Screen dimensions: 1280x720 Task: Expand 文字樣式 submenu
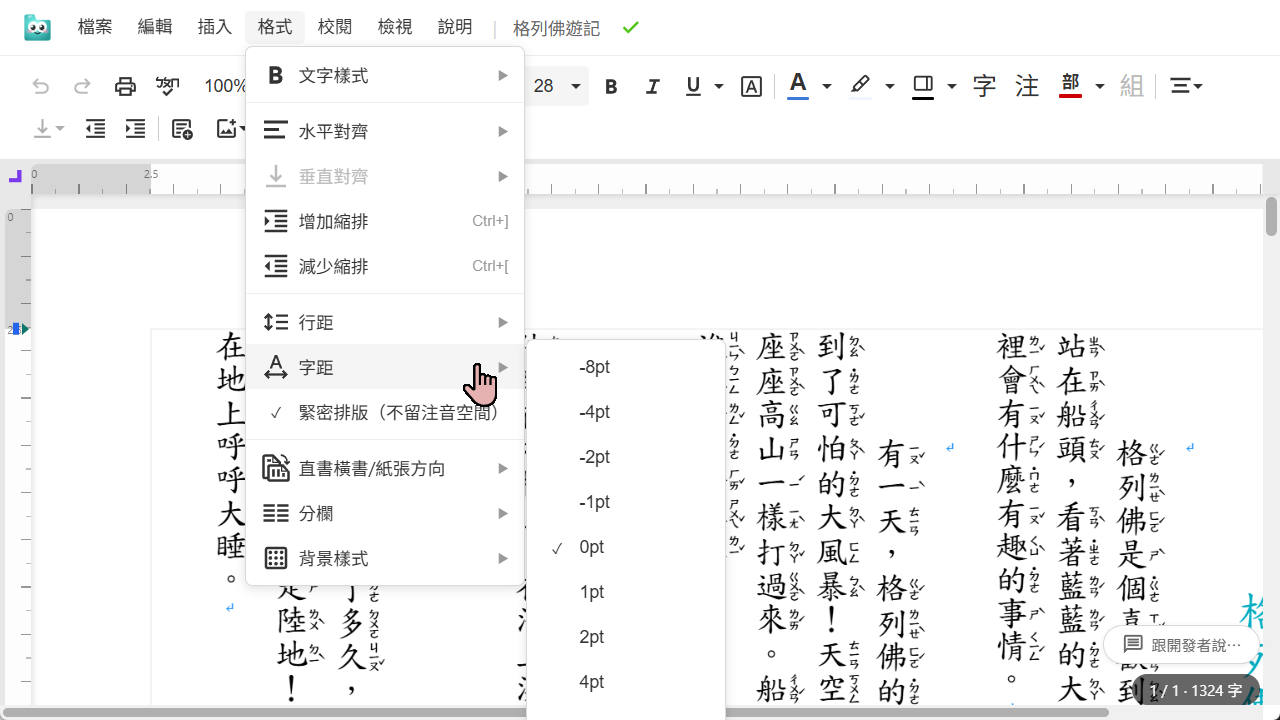pos(385,76)
